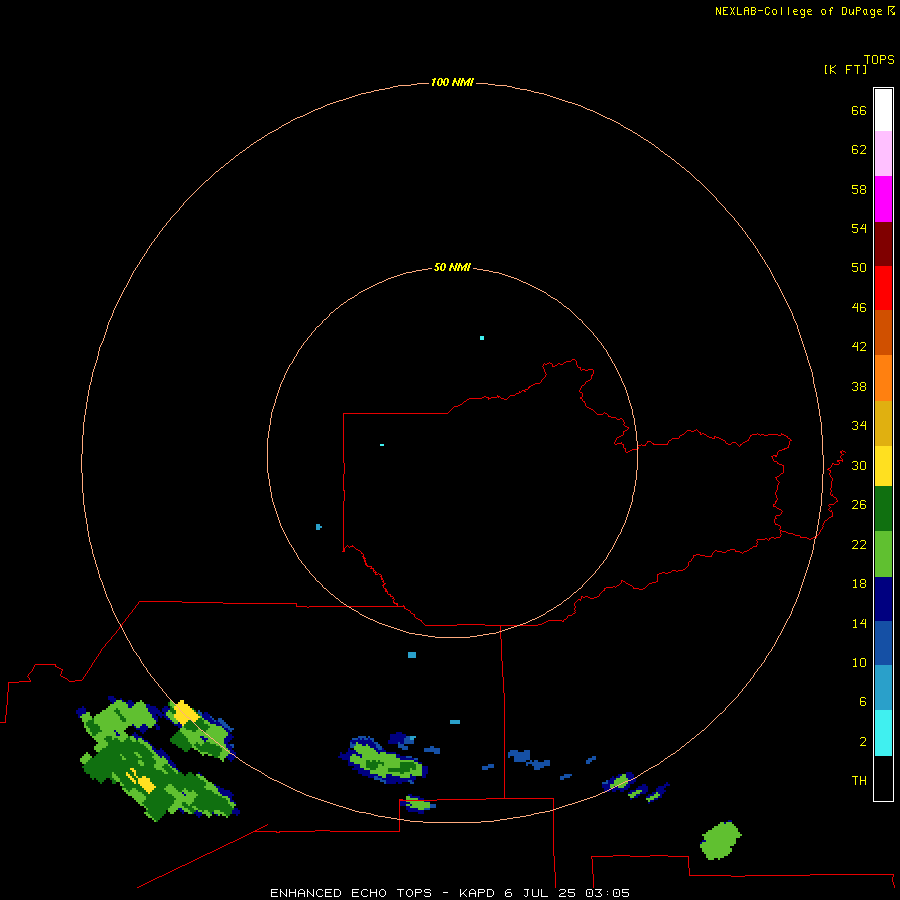Click the gold 38 kft legend swatch
The width and height of the screenshot is (900, 900).
coord(883,423)
